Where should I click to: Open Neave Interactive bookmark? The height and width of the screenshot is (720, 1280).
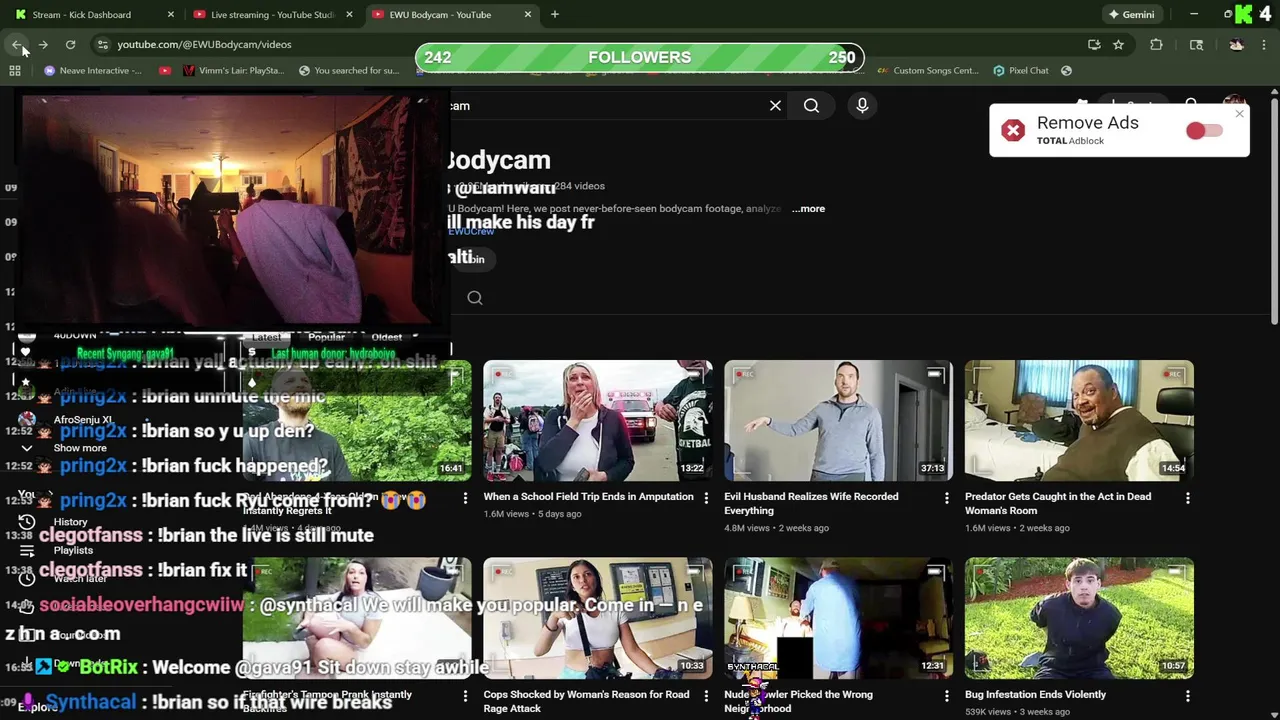(93, 70)
